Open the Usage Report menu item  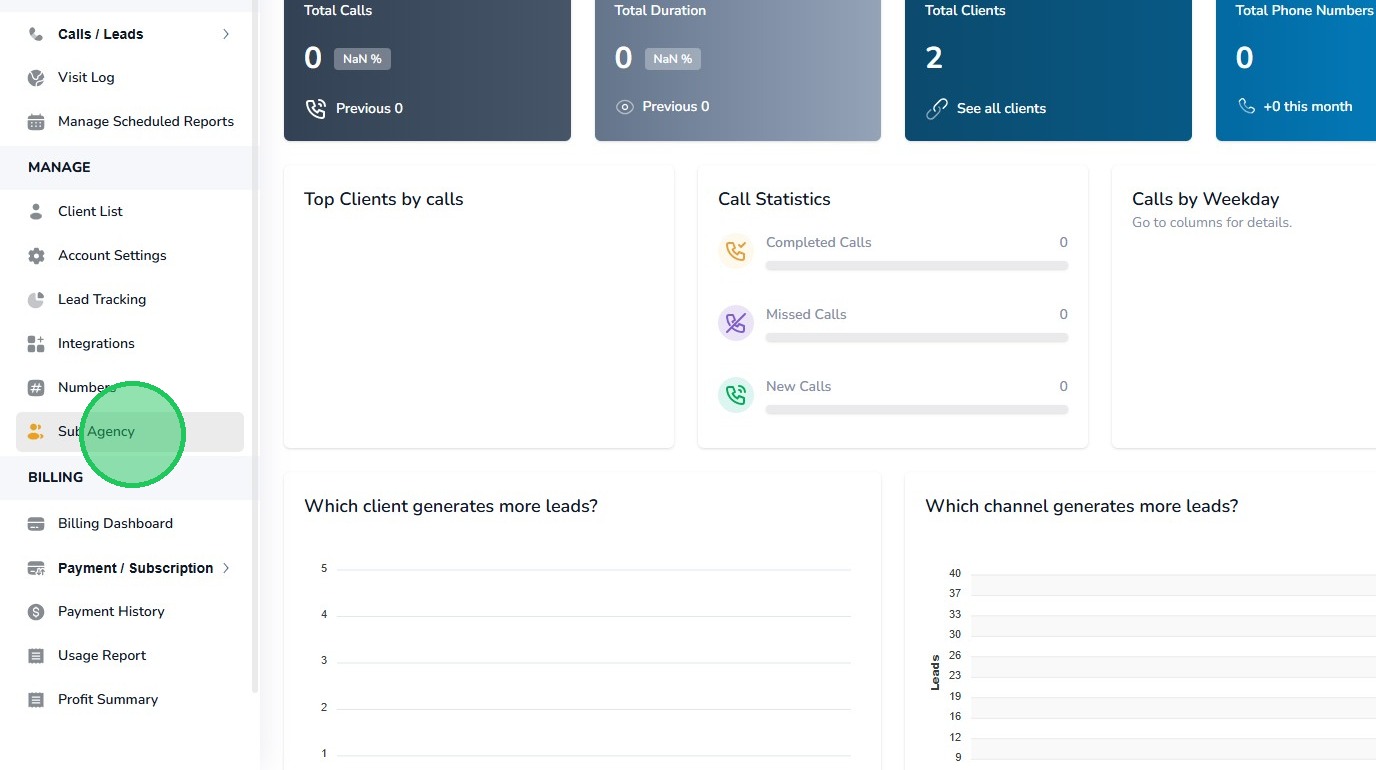tap(102, 656)
